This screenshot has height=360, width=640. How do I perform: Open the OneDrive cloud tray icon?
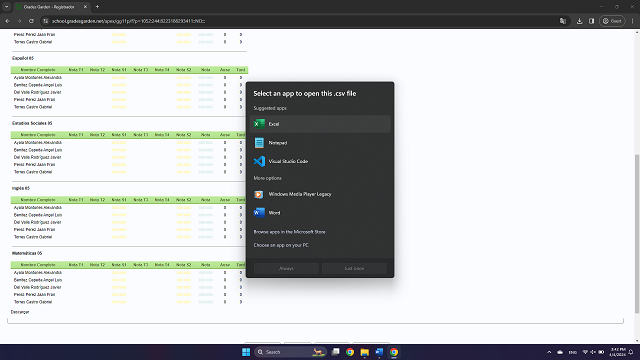point(560,352)
